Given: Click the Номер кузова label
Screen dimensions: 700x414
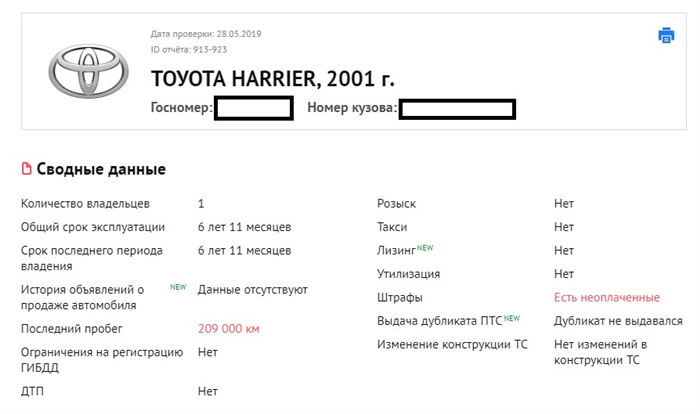Looking at the screenshot, I should 352,108.
